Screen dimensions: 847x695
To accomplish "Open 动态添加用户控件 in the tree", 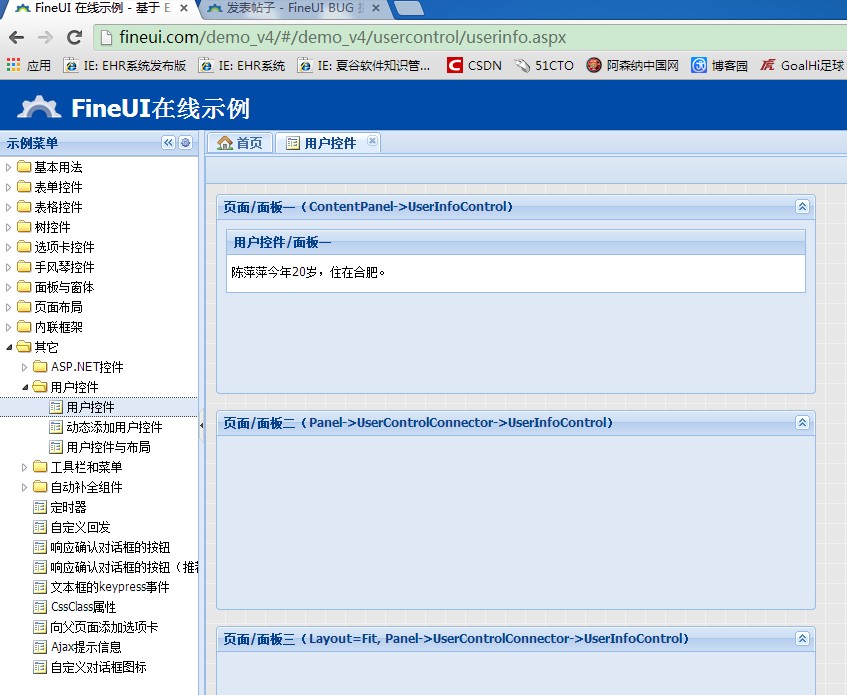I will click(x=114, y=427).
